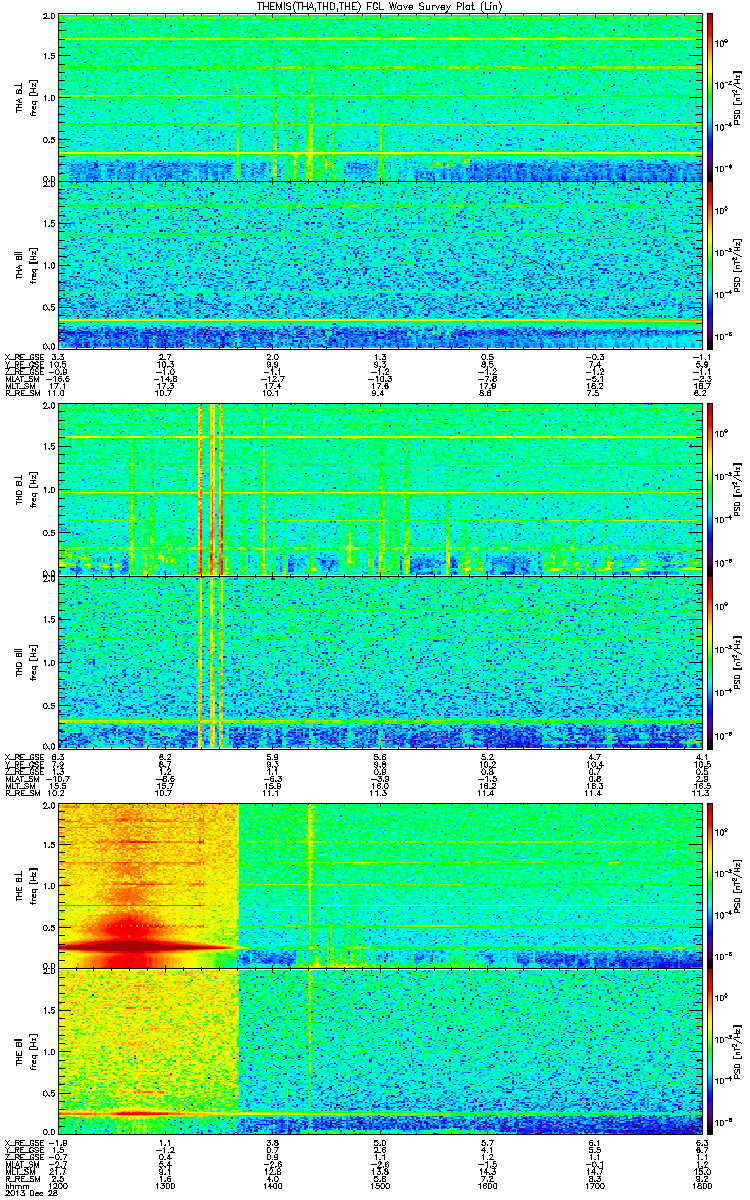
Task: Click the 'PSD [nT²/Hz]' label beside THE B∥ color bar
Action: 738,1053
